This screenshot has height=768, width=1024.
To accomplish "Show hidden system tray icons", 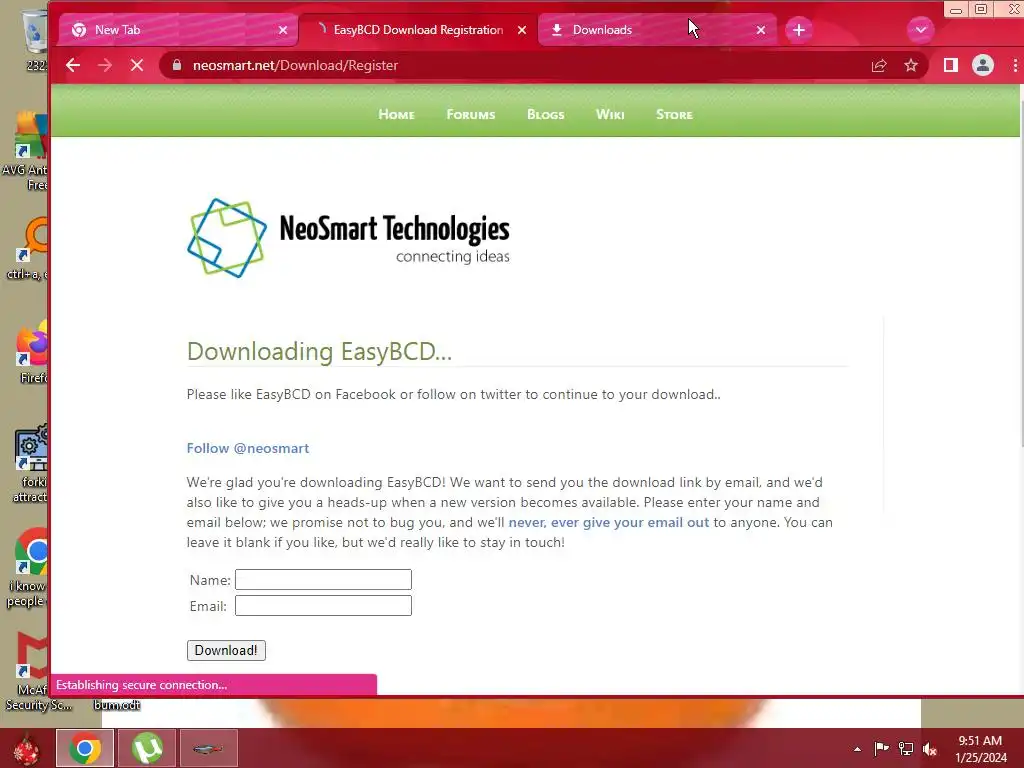I will [857, 749].
